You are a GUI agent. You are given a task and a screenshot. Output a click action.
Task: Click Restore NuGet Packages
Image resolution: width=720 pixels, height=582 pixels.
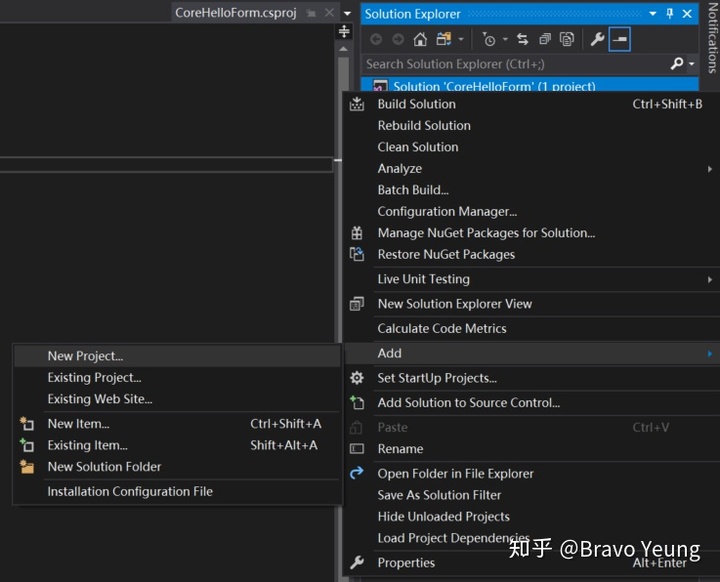coord(531,254)
